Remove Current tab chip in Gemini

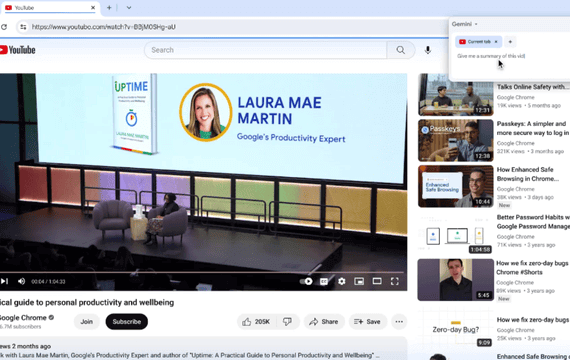pyautogui.click(x=496, y=42)
